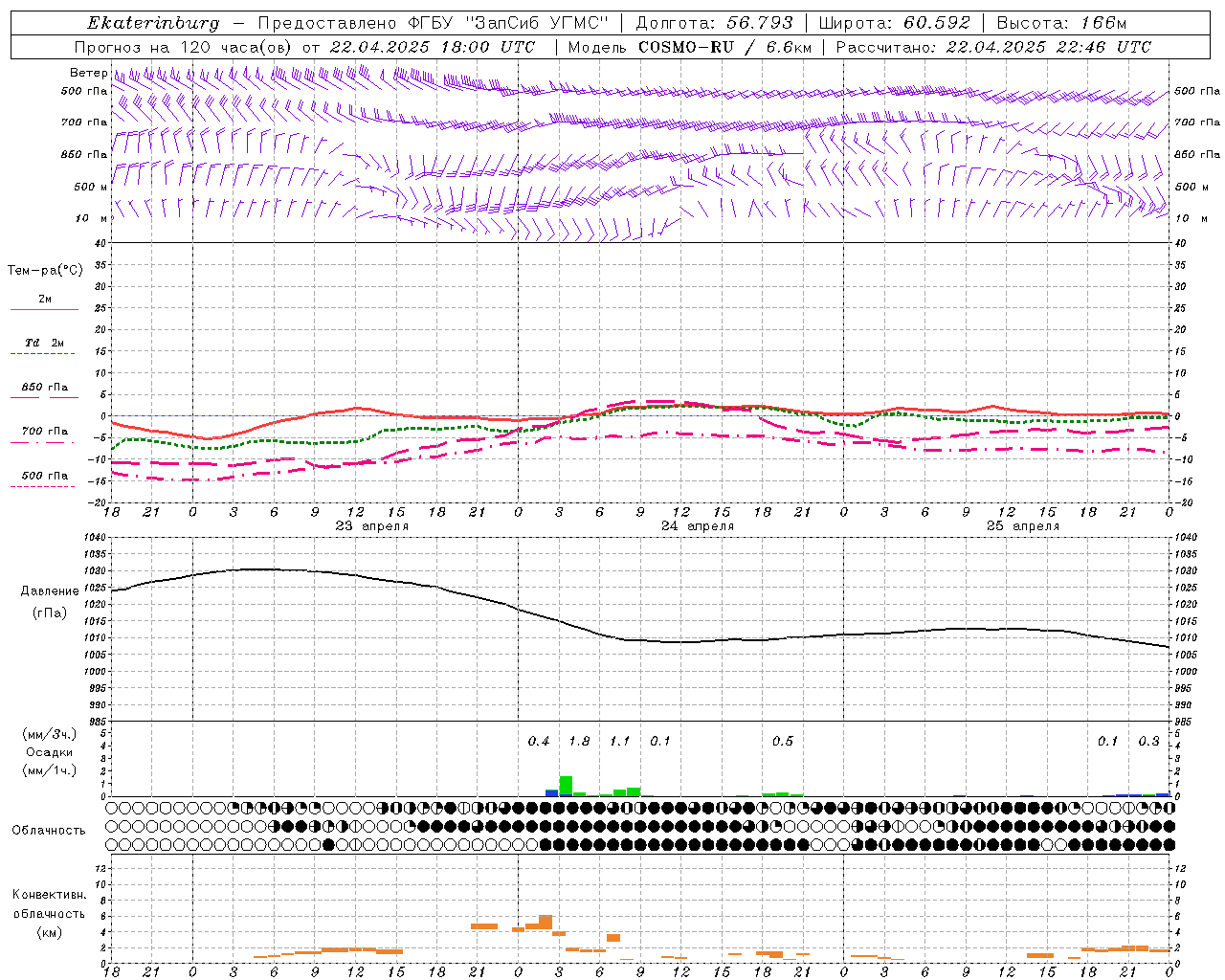Click the Высота: 166м value

[1060, 23]
